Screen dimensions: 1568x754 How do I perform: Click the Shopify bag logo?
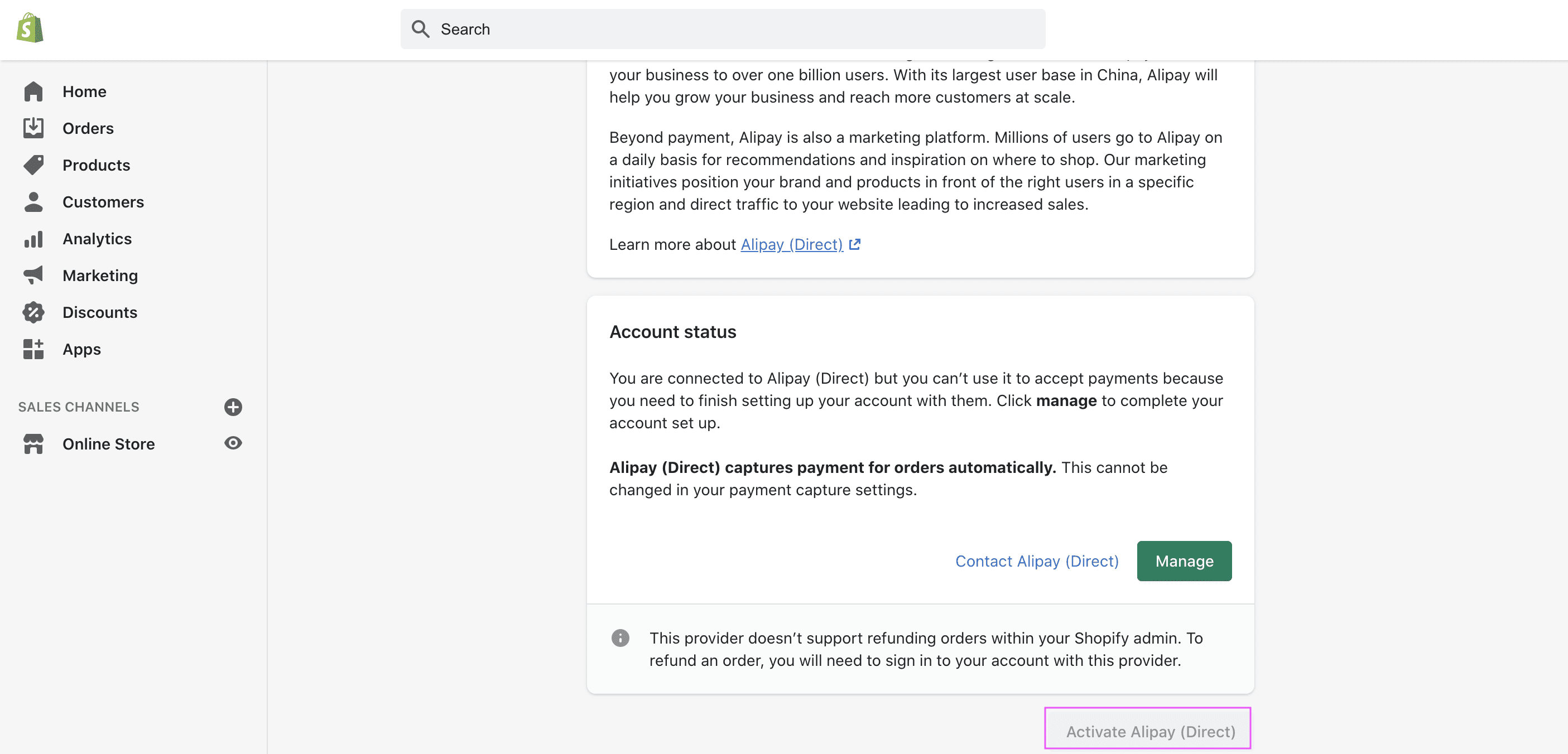30,28
